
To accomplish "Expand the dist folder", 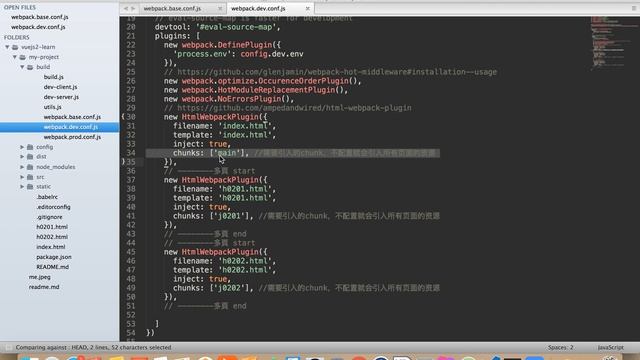I will point(22,157).
